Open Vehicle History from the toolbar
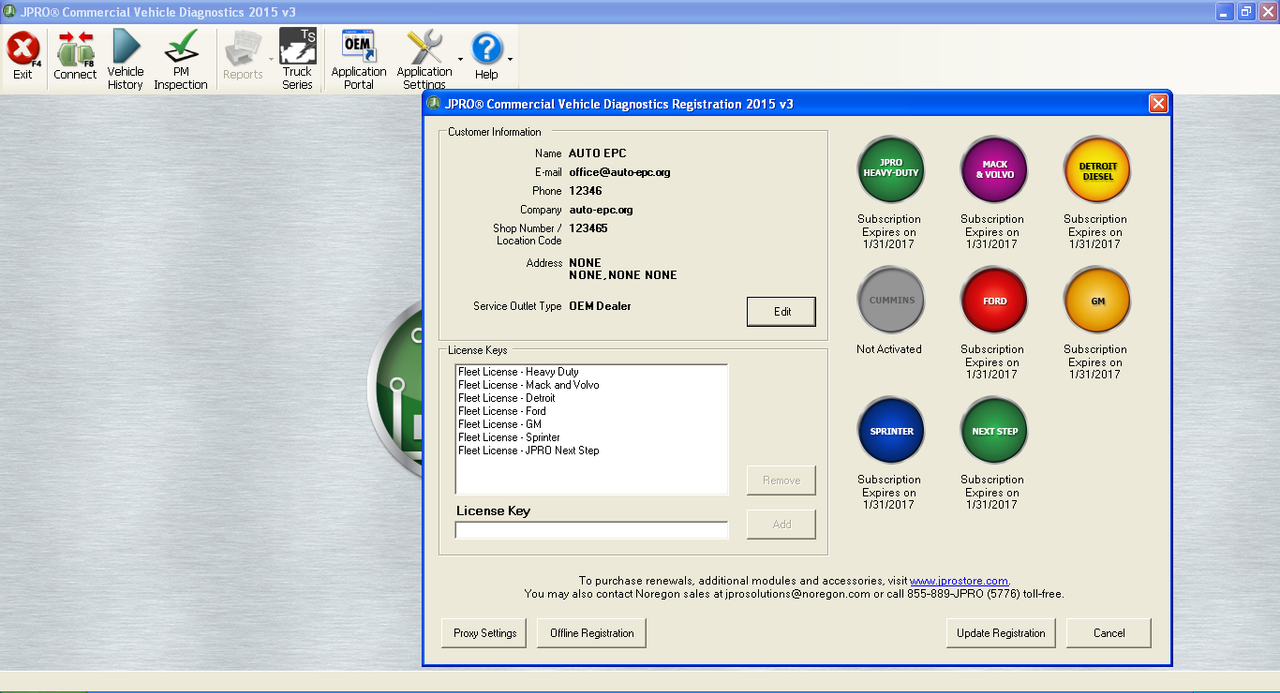This screenshot has width=1280, height=693. (x=126, y=58)
